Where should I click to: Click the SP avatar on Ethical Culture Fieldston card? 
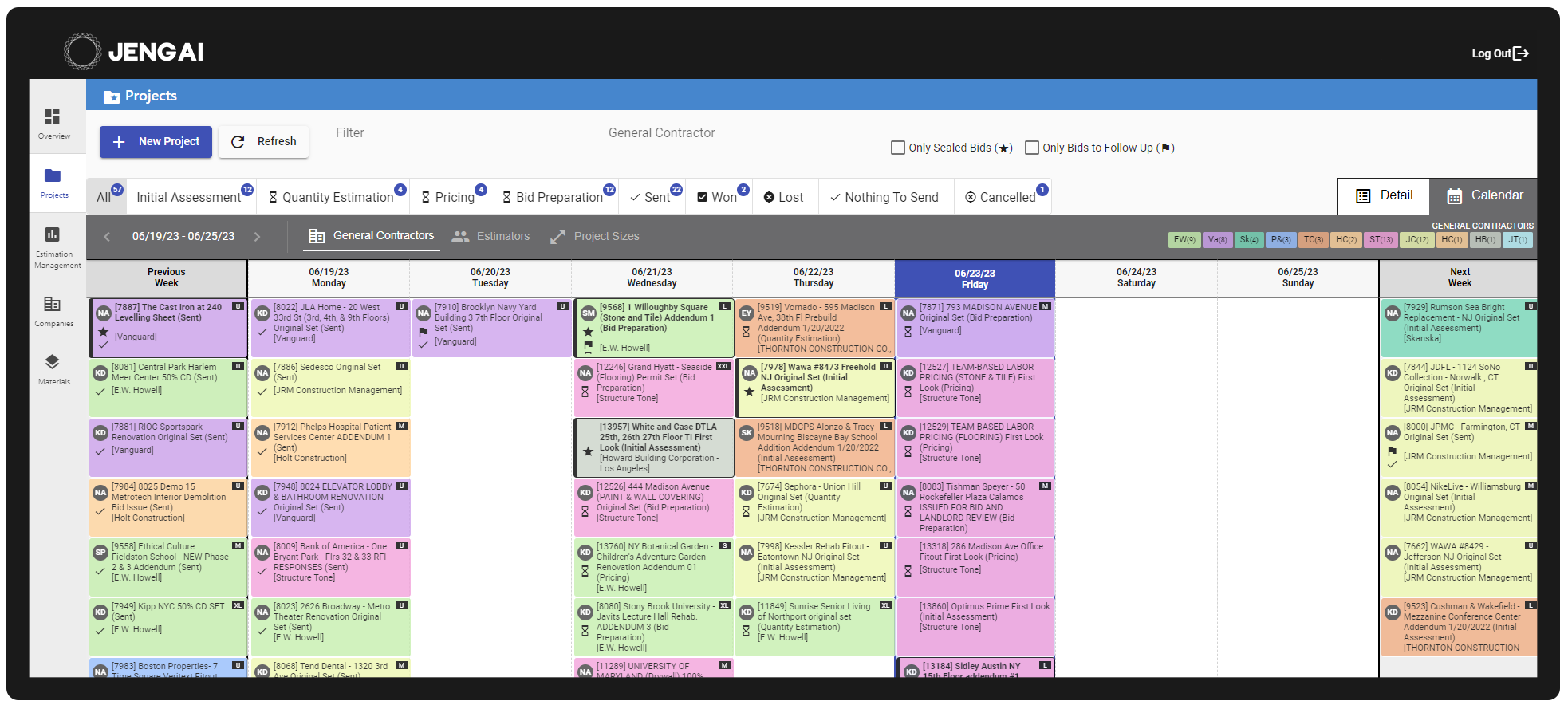tap(100, 553)
